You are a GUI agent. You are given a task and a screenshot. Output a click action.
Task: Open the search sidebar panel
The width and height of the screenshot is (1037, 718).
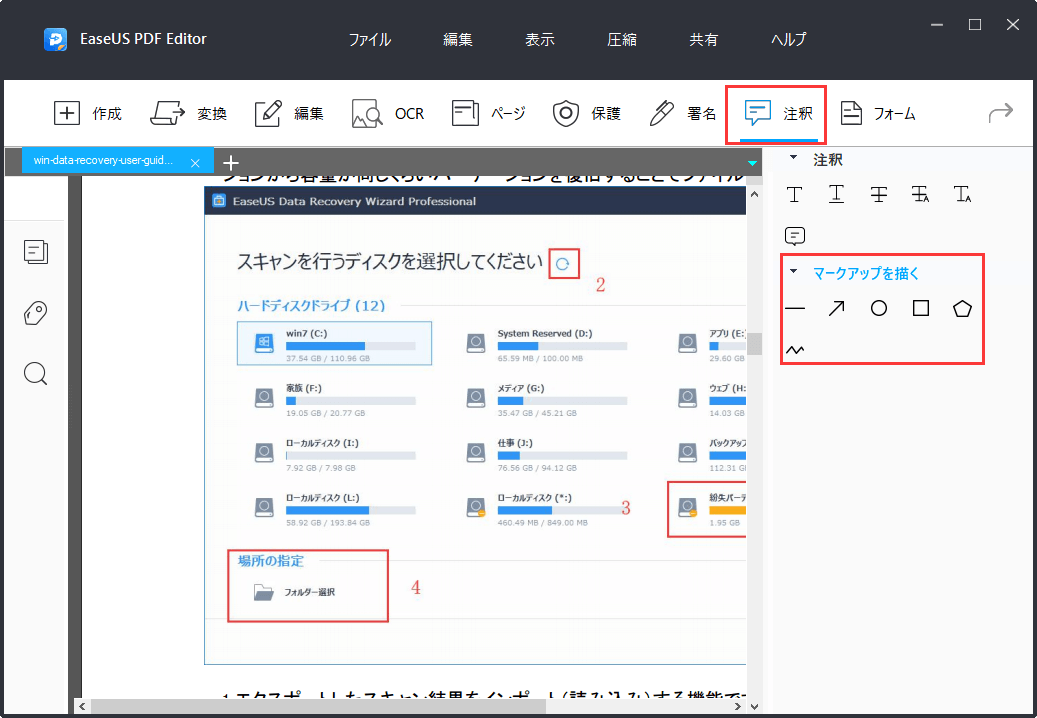(36, 374)
